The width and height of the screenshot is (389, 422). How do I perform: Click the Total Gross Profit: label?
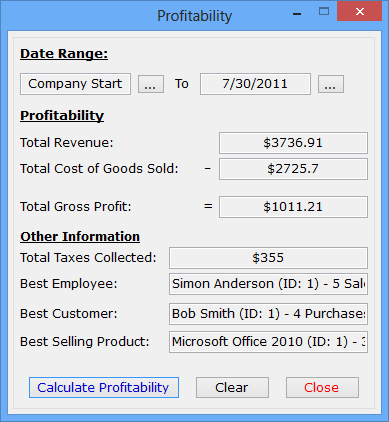tap(76, 207)
